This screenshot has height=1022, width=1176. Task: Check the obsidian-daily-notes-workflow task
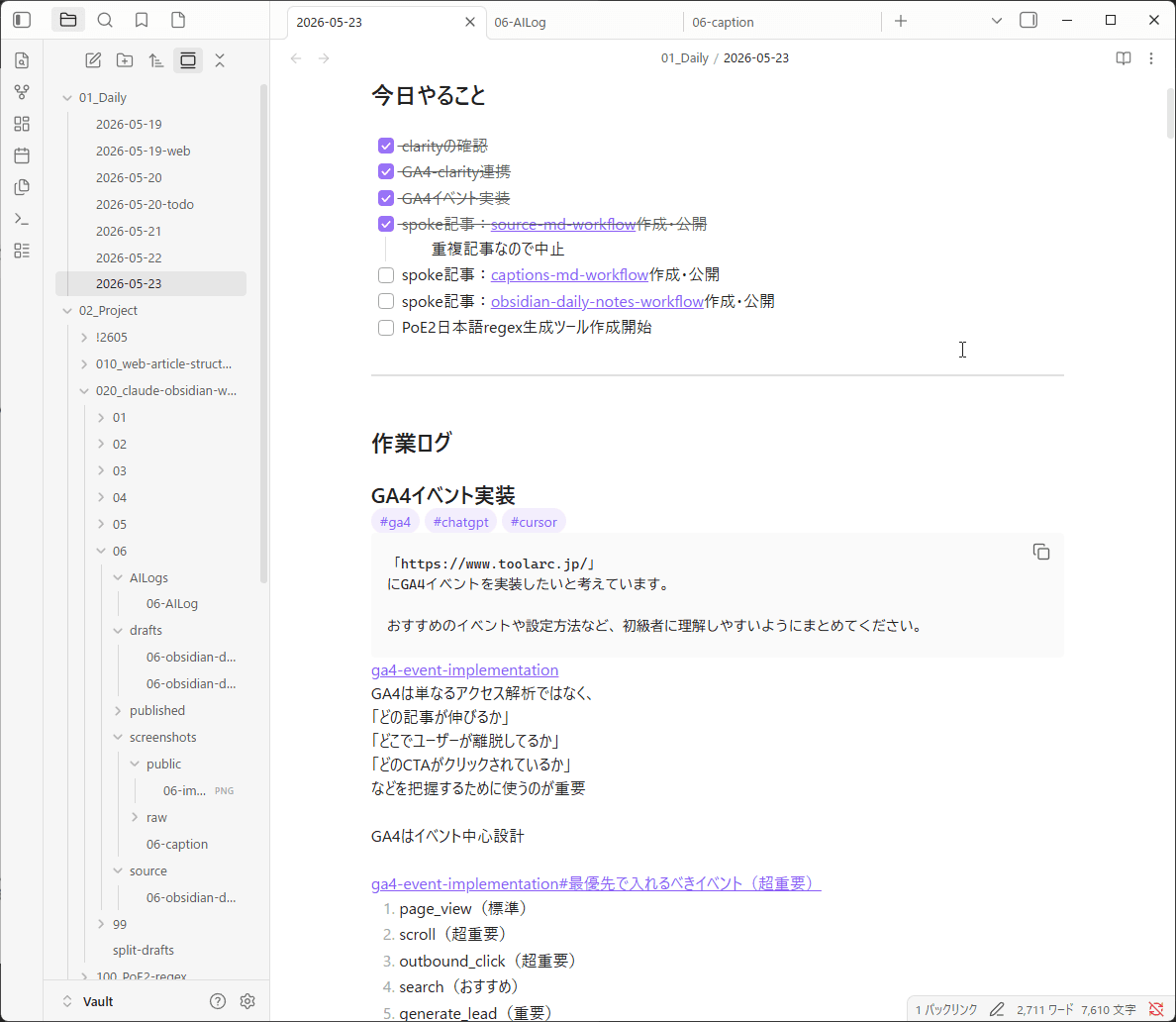[x=385, y=302]
